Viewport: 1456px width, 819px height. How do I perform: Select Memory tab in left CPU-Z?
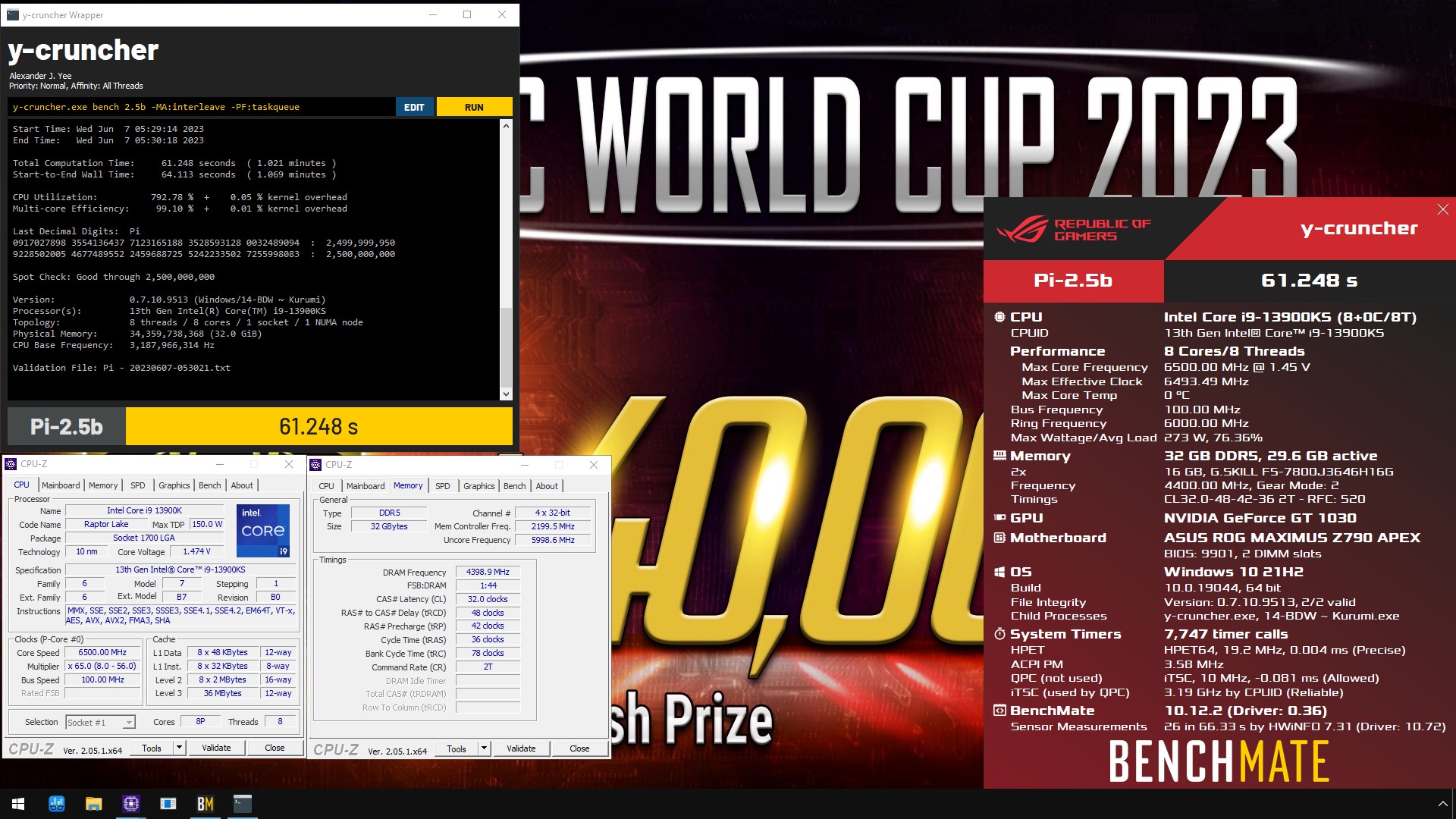tap(103, 485)
